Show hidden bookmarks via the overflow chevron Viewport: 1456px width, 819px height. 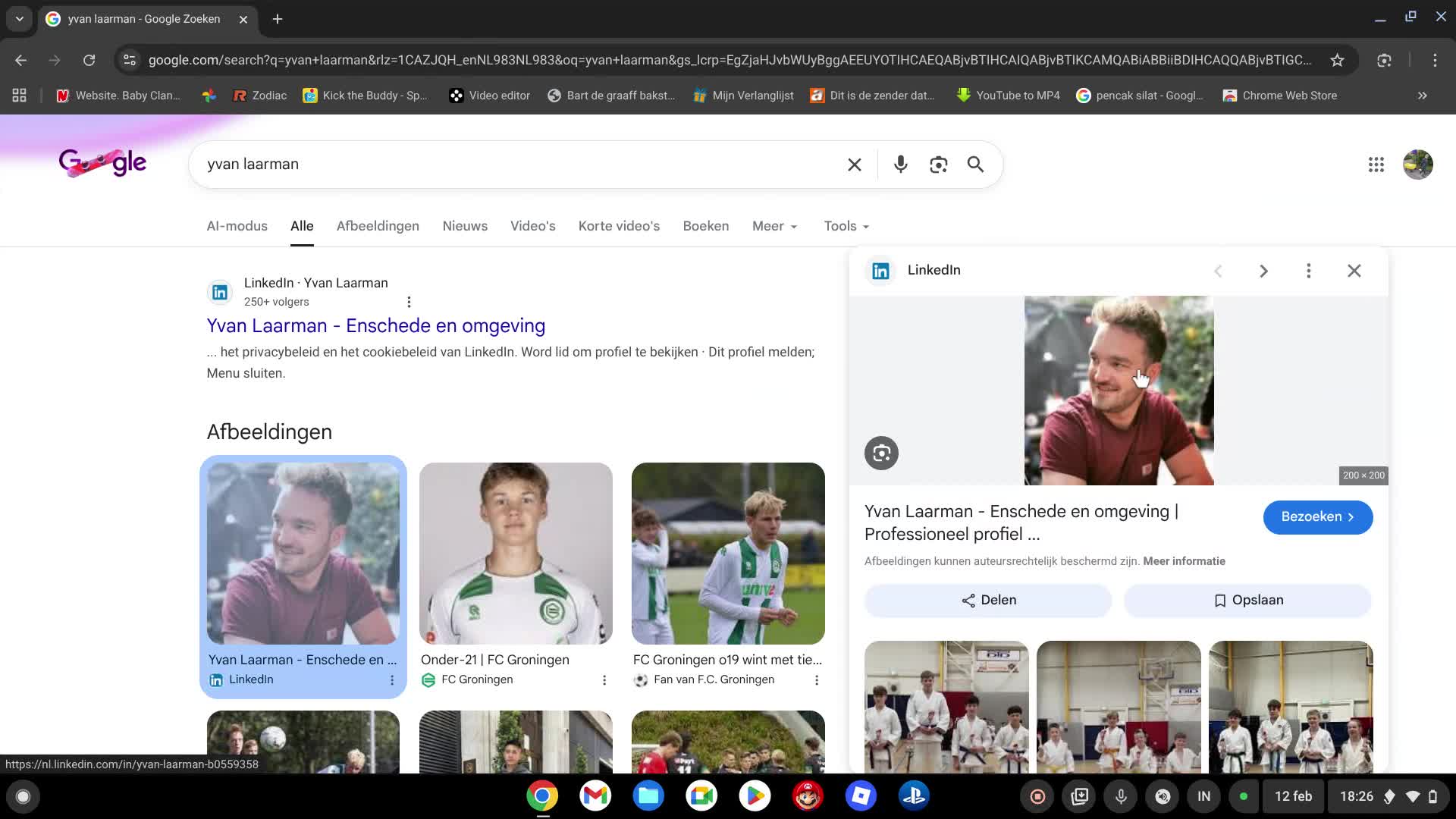point(1422,96)
